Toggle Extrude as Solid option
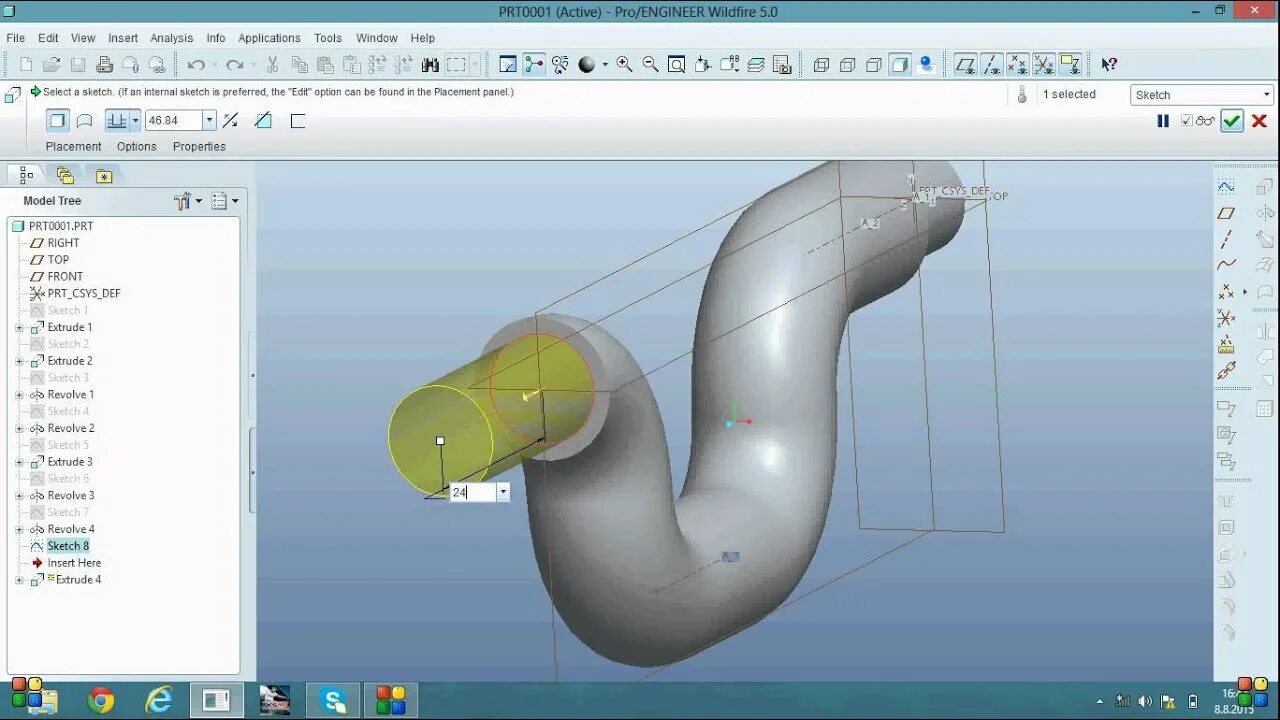This screenshot has width=1280, height=720. click(58, 120)
